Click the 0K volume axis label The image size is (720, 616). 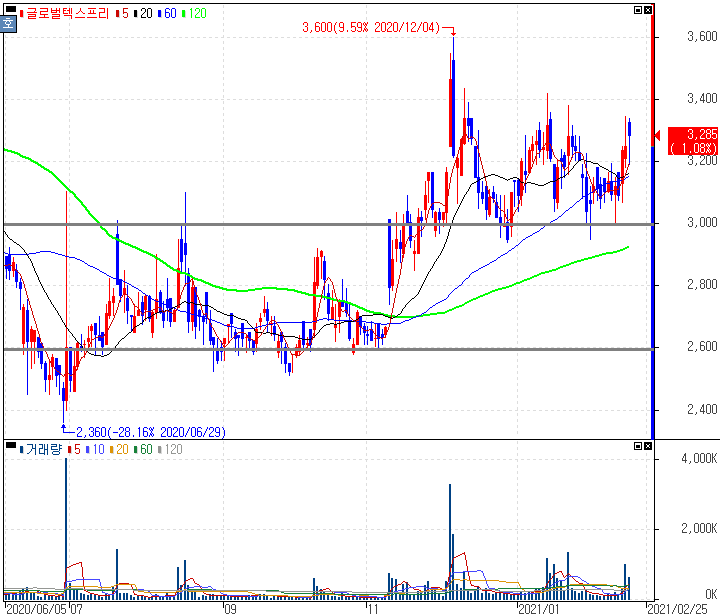point(711,595)
